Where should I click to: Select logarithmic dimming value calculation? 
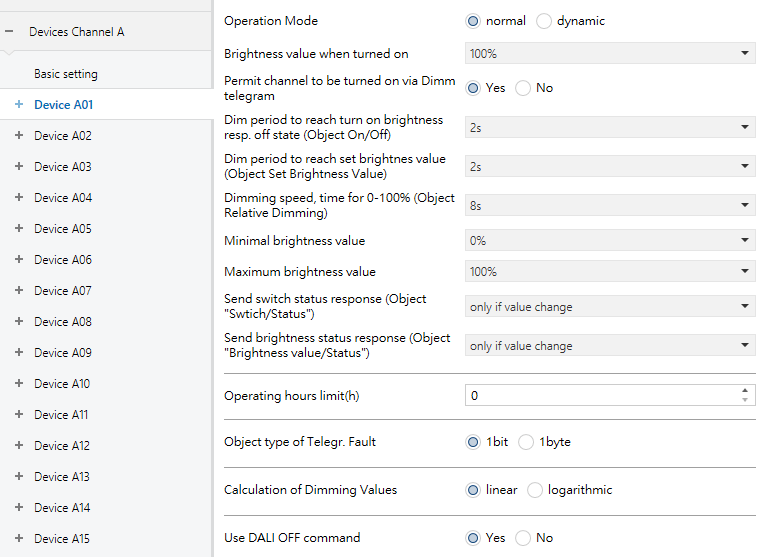pos(534,490)
